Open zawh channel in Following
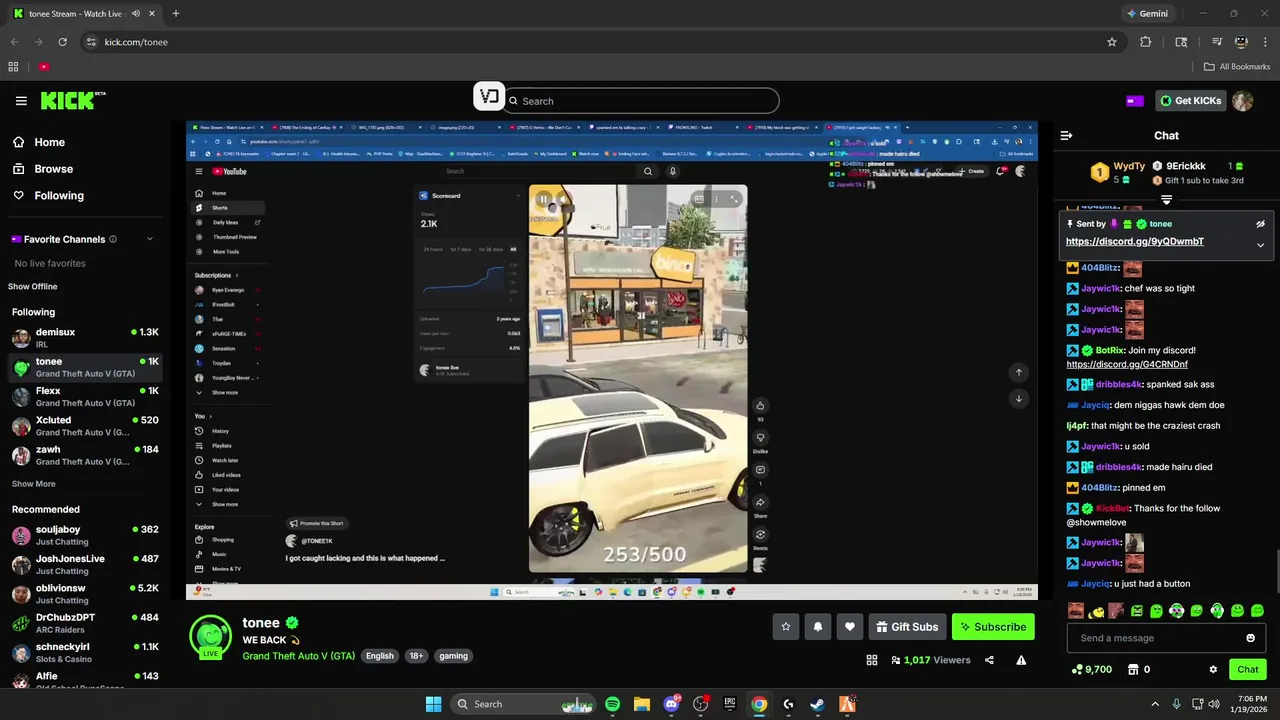The width and height of the screenshot is (1280, 720). [x=85, y=455]
